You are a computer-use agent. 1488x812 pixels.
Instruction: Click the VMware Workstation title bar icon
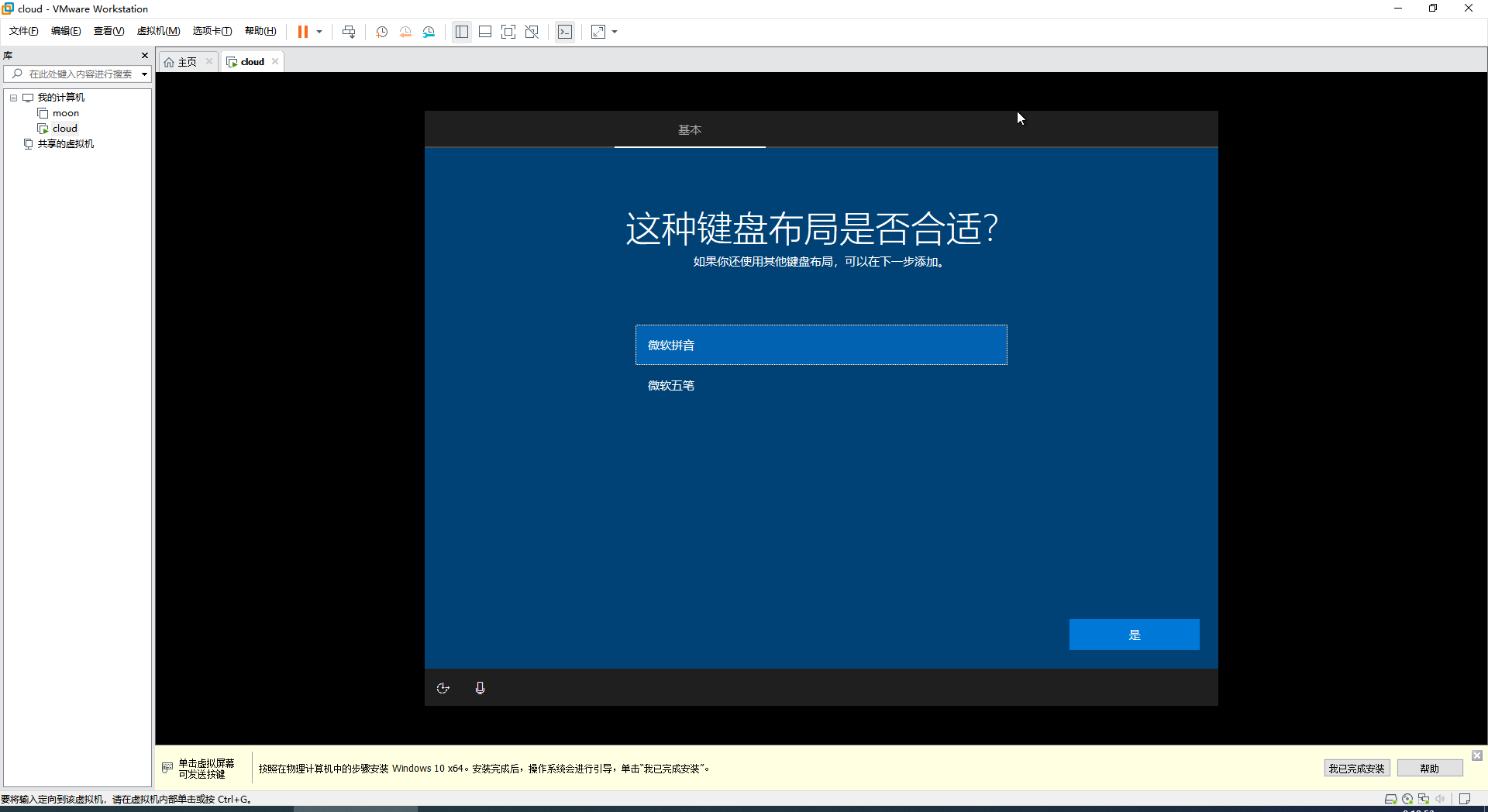pos(9,9)
